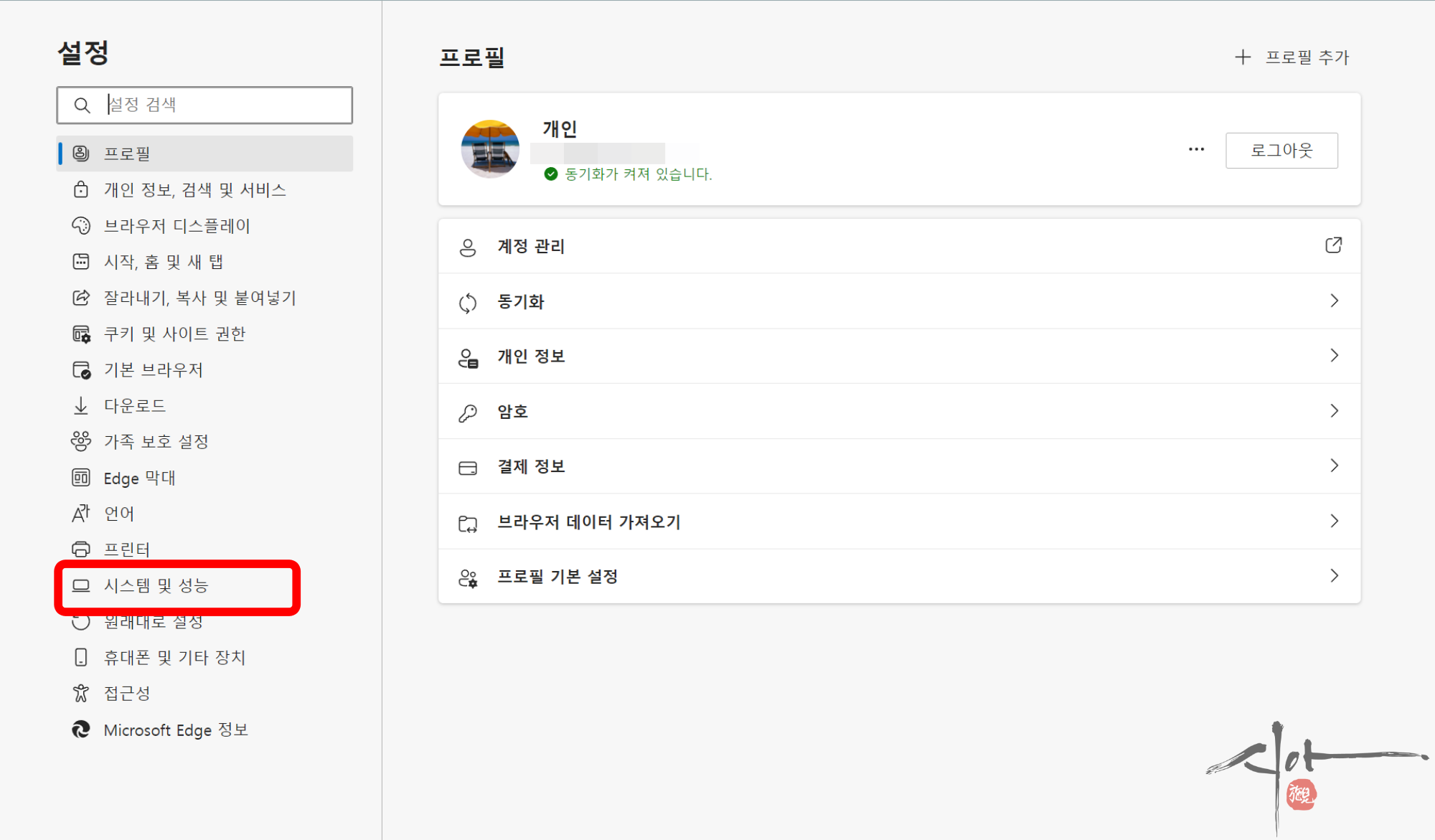Click the Edge logo icon for Microsoft Edge 정보
Image resolution: width=1435 pixels, height=840 pixels.
click(81, 730)
